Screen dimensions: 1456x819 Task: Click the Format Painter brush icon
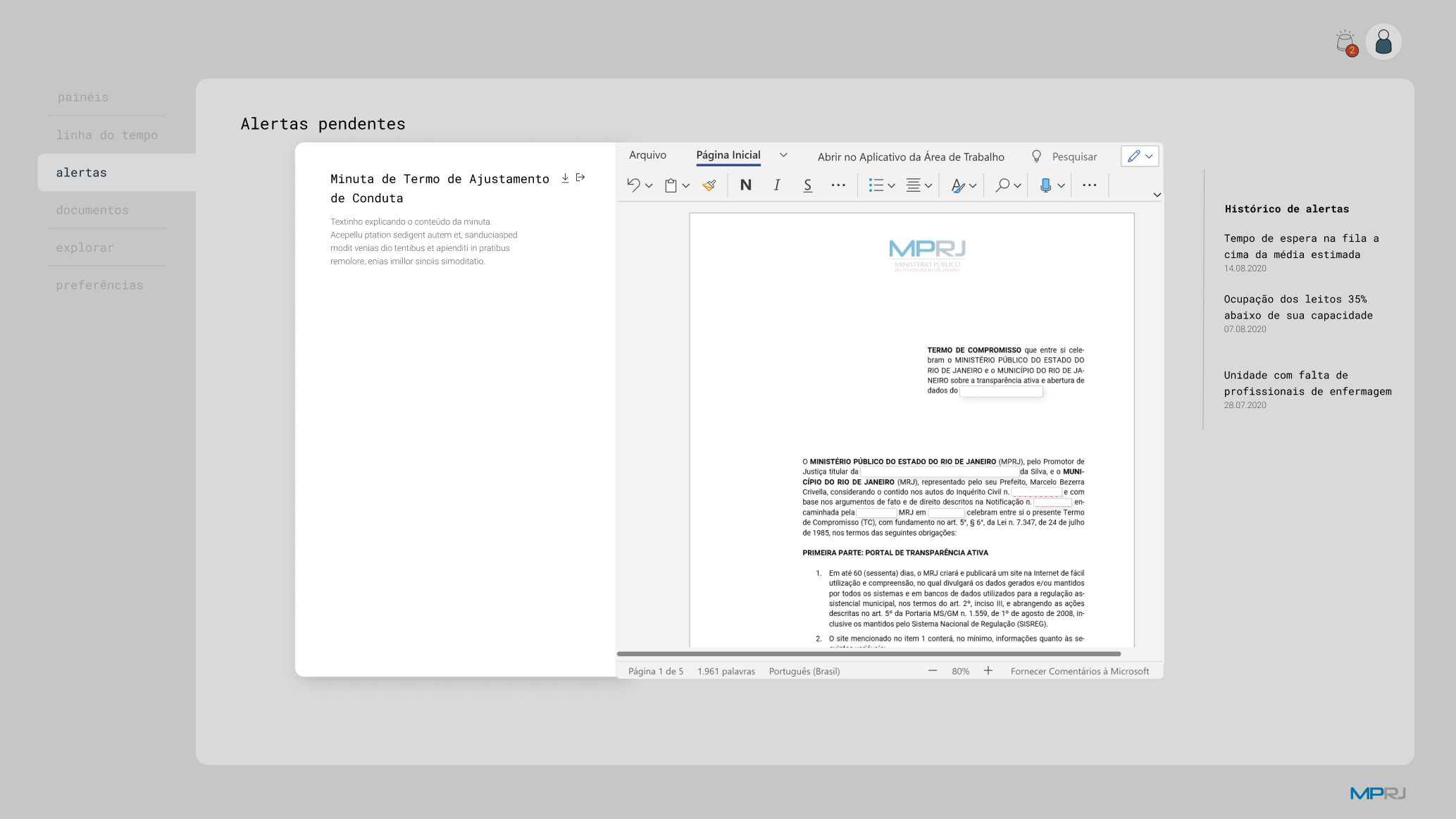[x=709, y=185]
